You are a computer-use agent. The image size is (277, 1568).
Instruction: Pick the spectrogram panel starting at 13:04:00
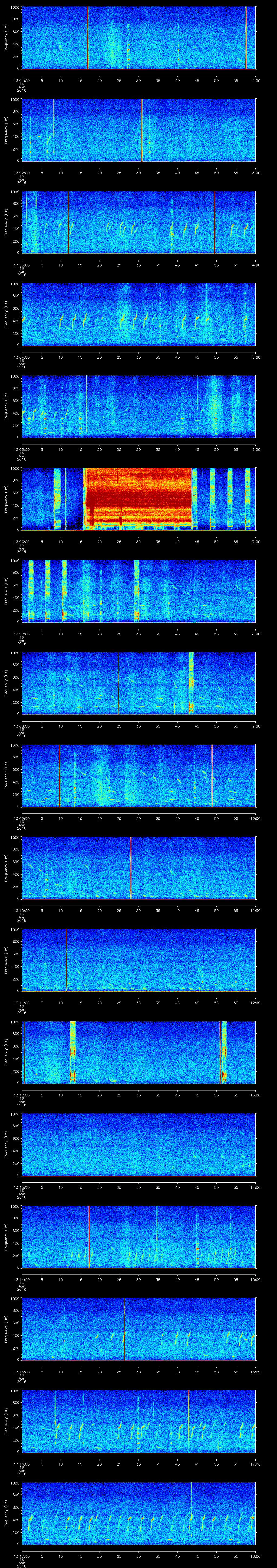(139, 315)
